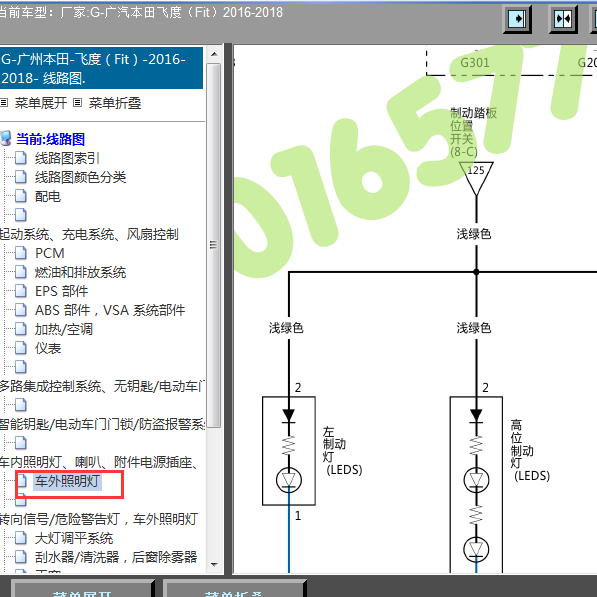Open 线路图颜色分类 in the tree
The image size is (597, 597).
(80, 177)
